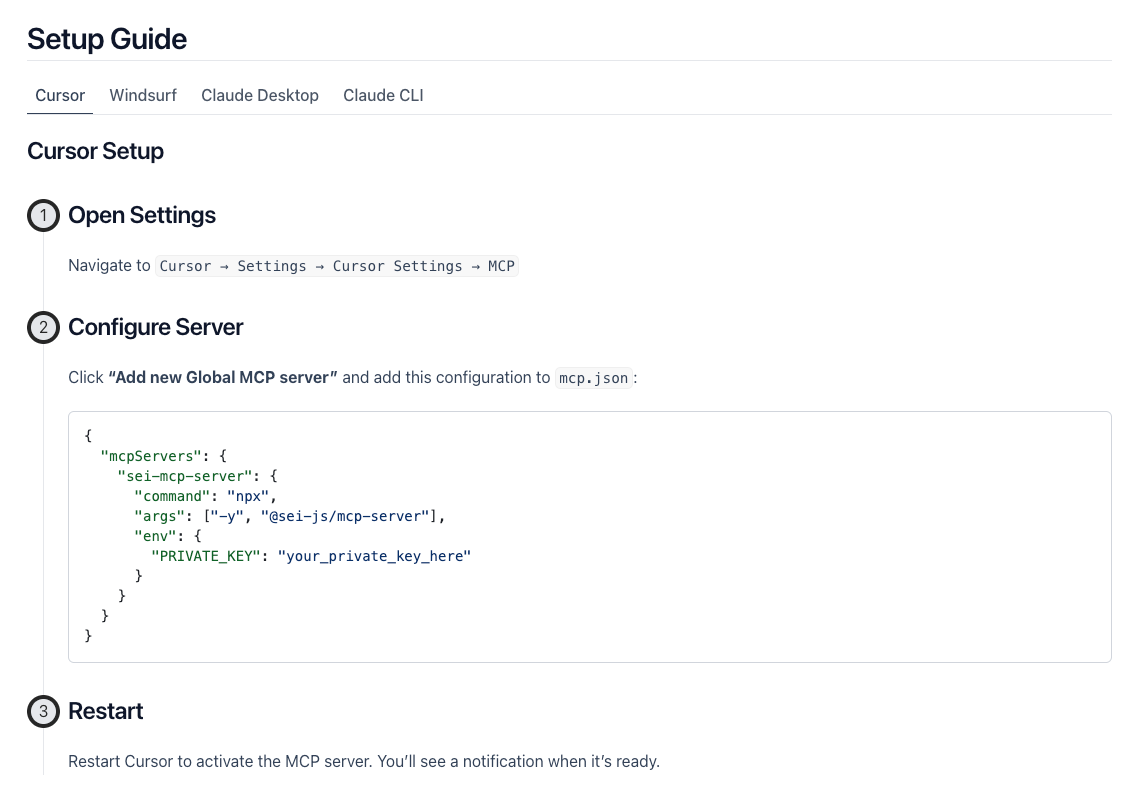The width and height of the screenshot is (1135, 785).
Task: Click the active Cursor tab
Action: pos(60,96)
